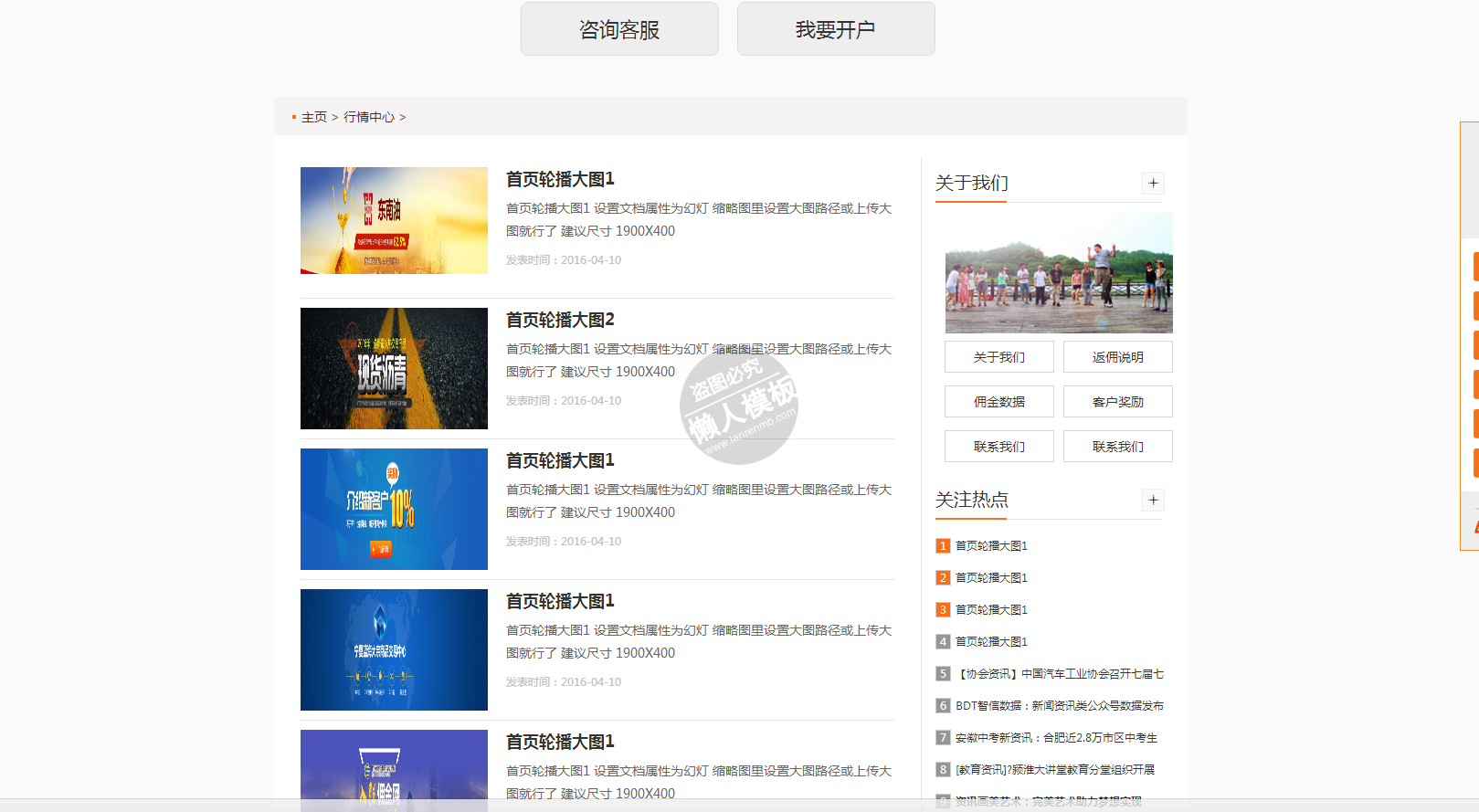Click the 首页轮播大图2 article title
The height and width of the screenshot is (812, 1479).
[x=560, y=320]
